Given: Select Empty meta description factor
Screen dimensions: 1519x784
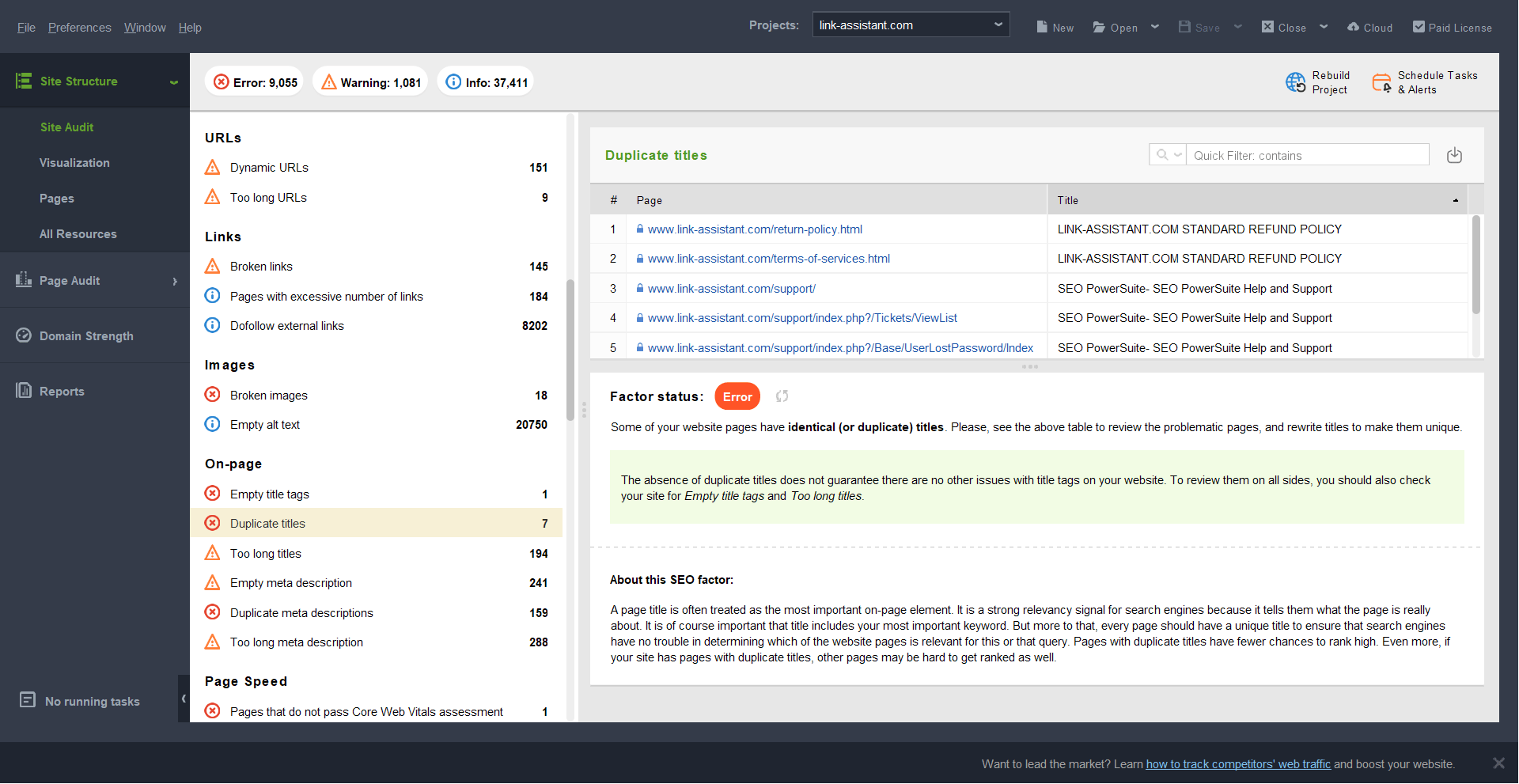Looking at the screenshot, I should pyautogui.click(x=376, y=582).
